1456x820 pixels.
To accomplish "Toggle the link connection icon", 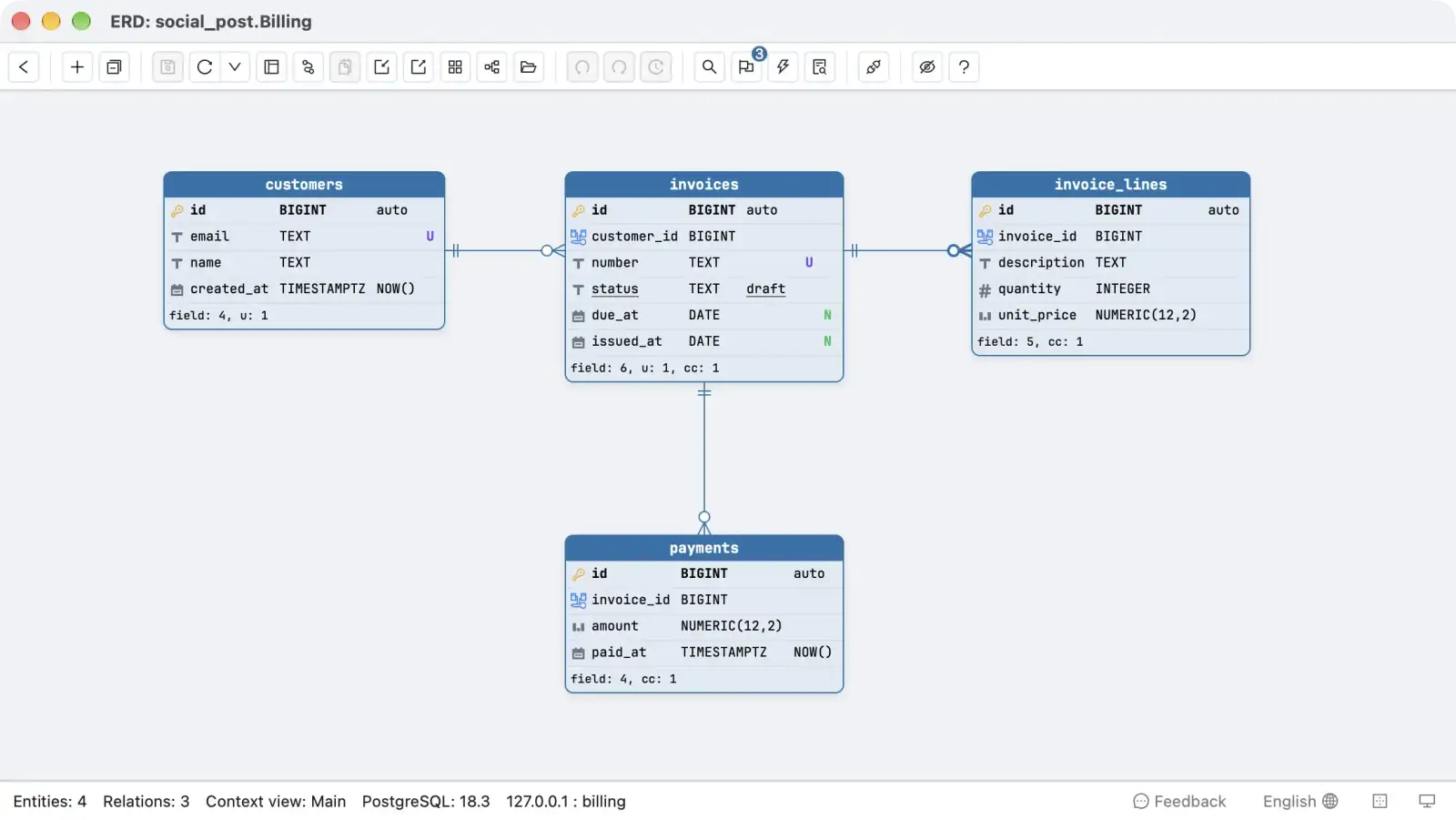I will click(x=874, y=66).
